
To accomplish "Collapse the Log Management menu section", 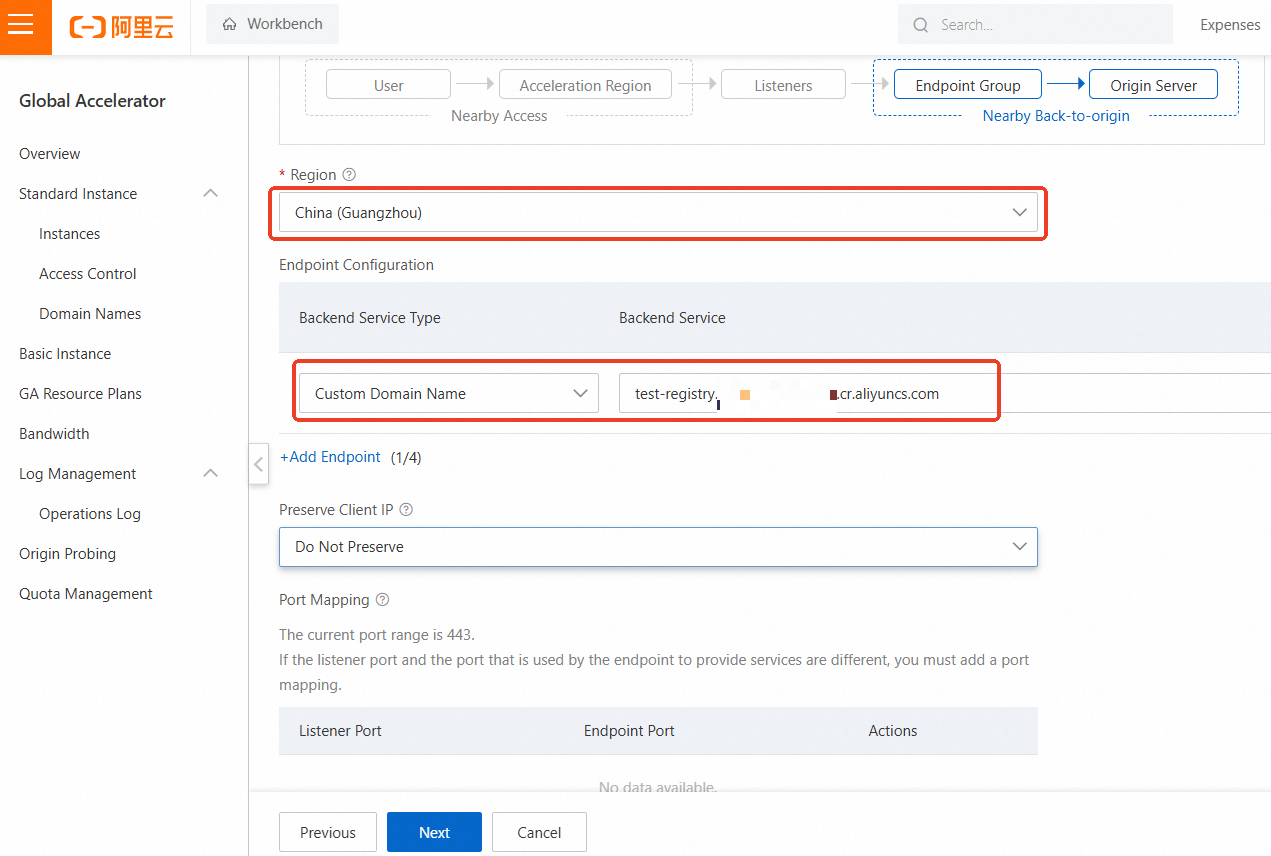I will 211,474.
